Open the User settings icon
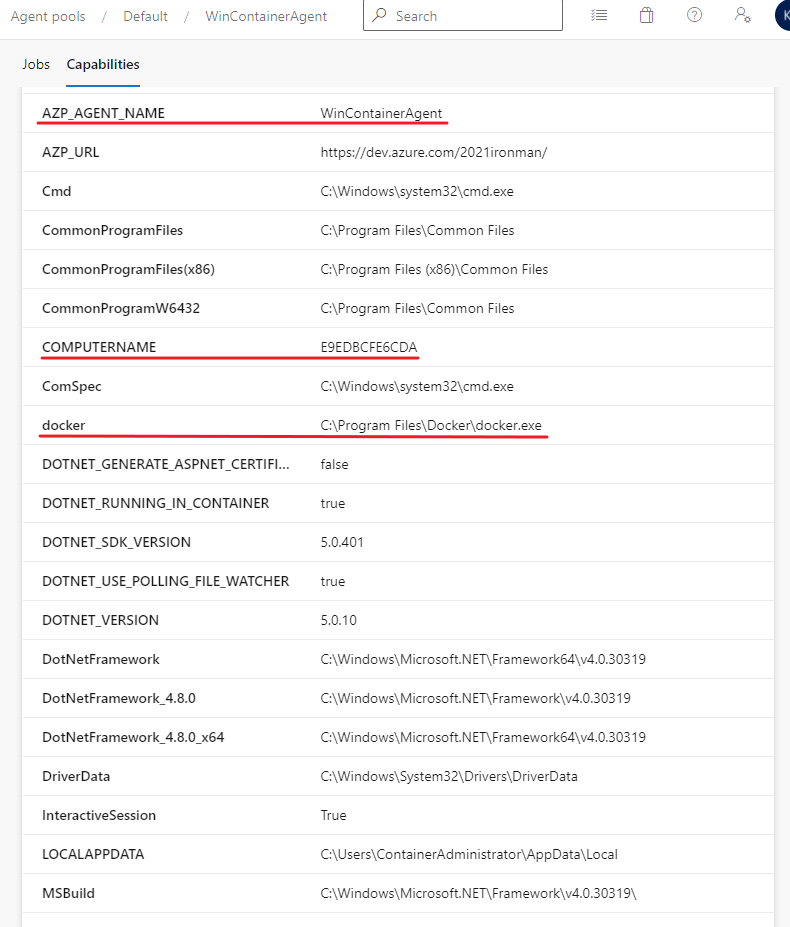The width and height of the screenshot is (790, 927). 742,15
